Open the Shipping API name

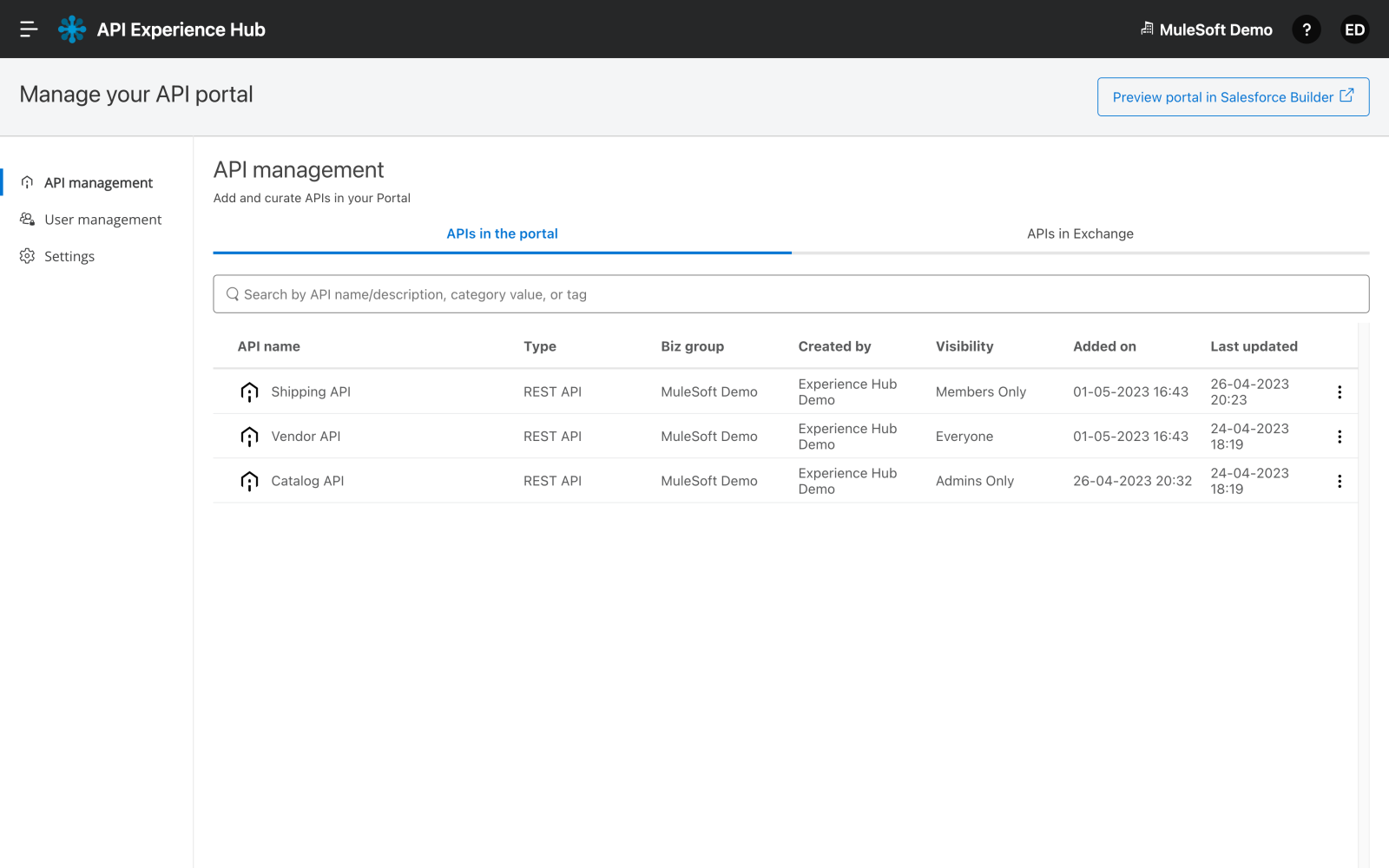(x=311, y=392)
